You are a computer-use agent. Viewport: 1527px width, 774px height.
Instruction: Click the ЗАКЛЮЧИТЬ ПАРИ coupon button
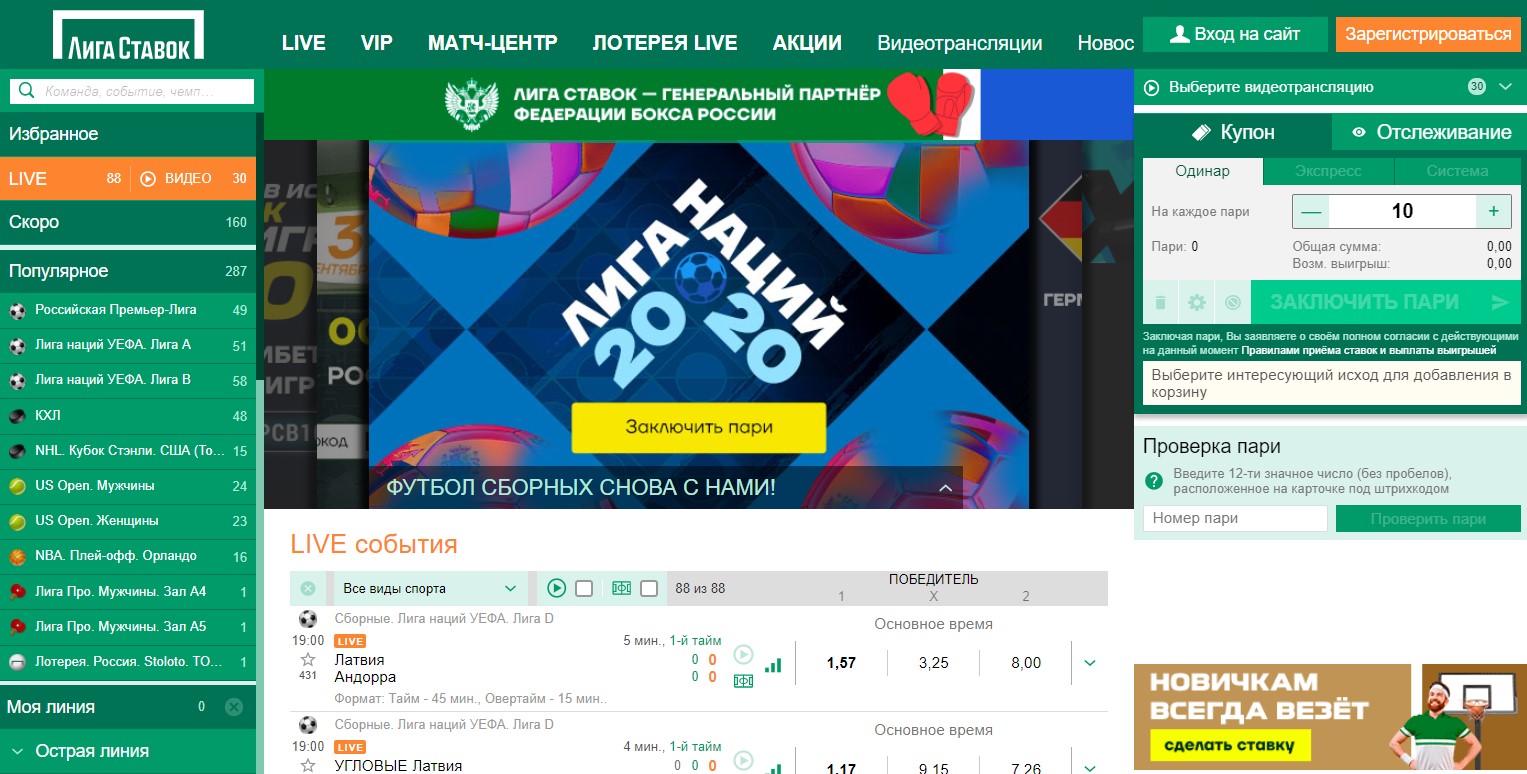pyautogui.click(x=1385, y=302)
